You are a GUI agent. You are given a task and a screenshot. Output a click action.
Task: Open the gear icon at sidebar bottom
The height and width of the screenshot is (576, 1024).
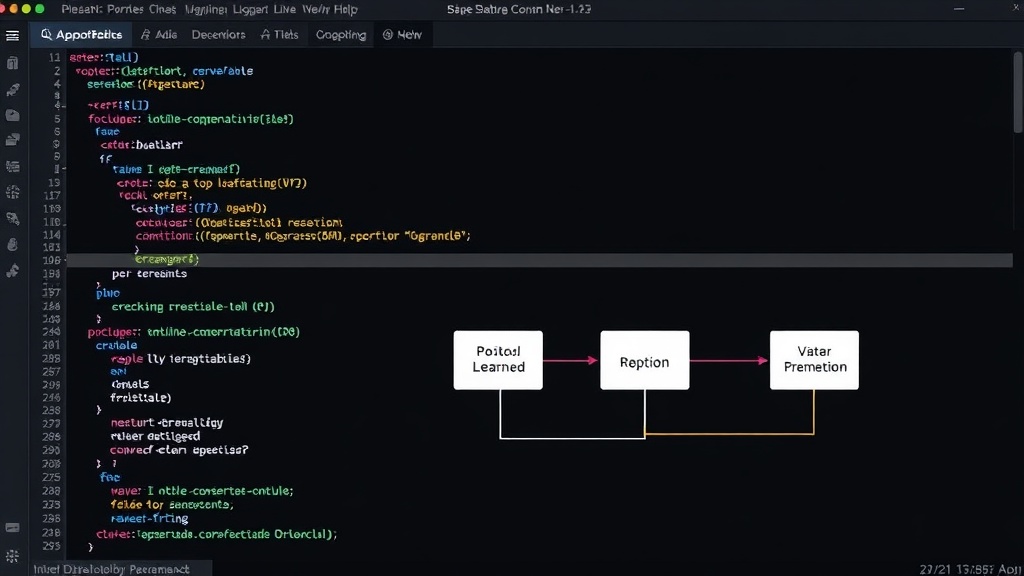tap(12, 556)
